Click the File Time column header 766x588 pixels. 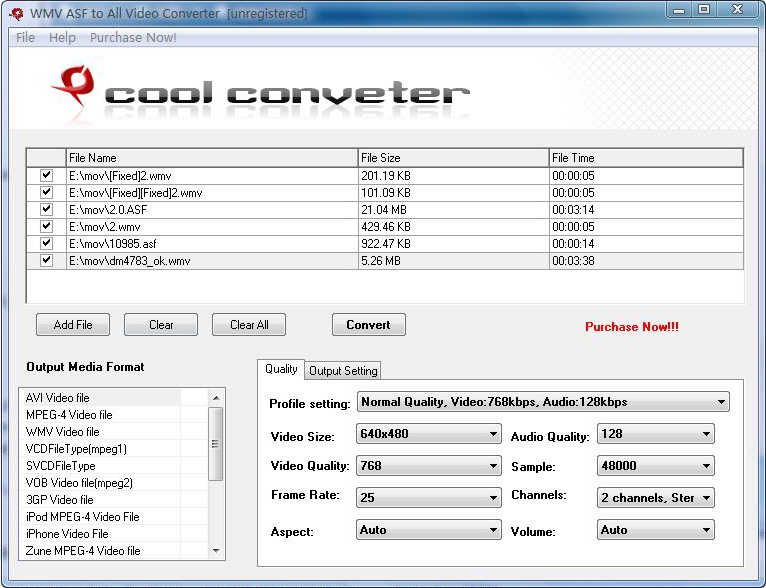pos(646,158)
